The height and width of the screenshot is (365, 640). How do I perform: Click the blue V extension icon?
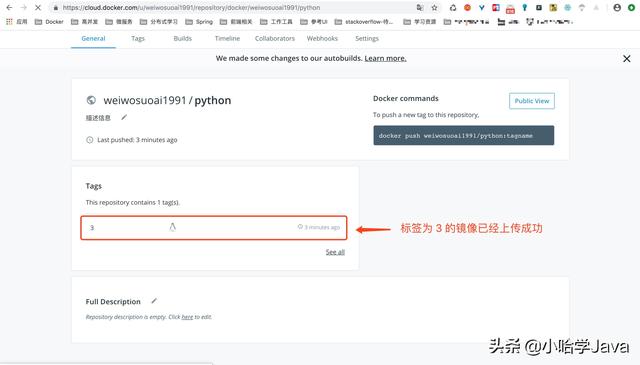pos(482,7)
